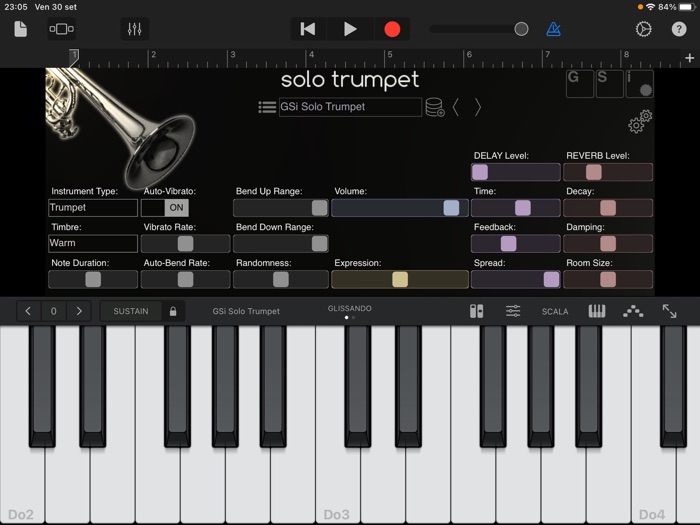Start playback with Play button
This screenshot has width=700, height=525.
pyautogui.click(x=350, y=29)
